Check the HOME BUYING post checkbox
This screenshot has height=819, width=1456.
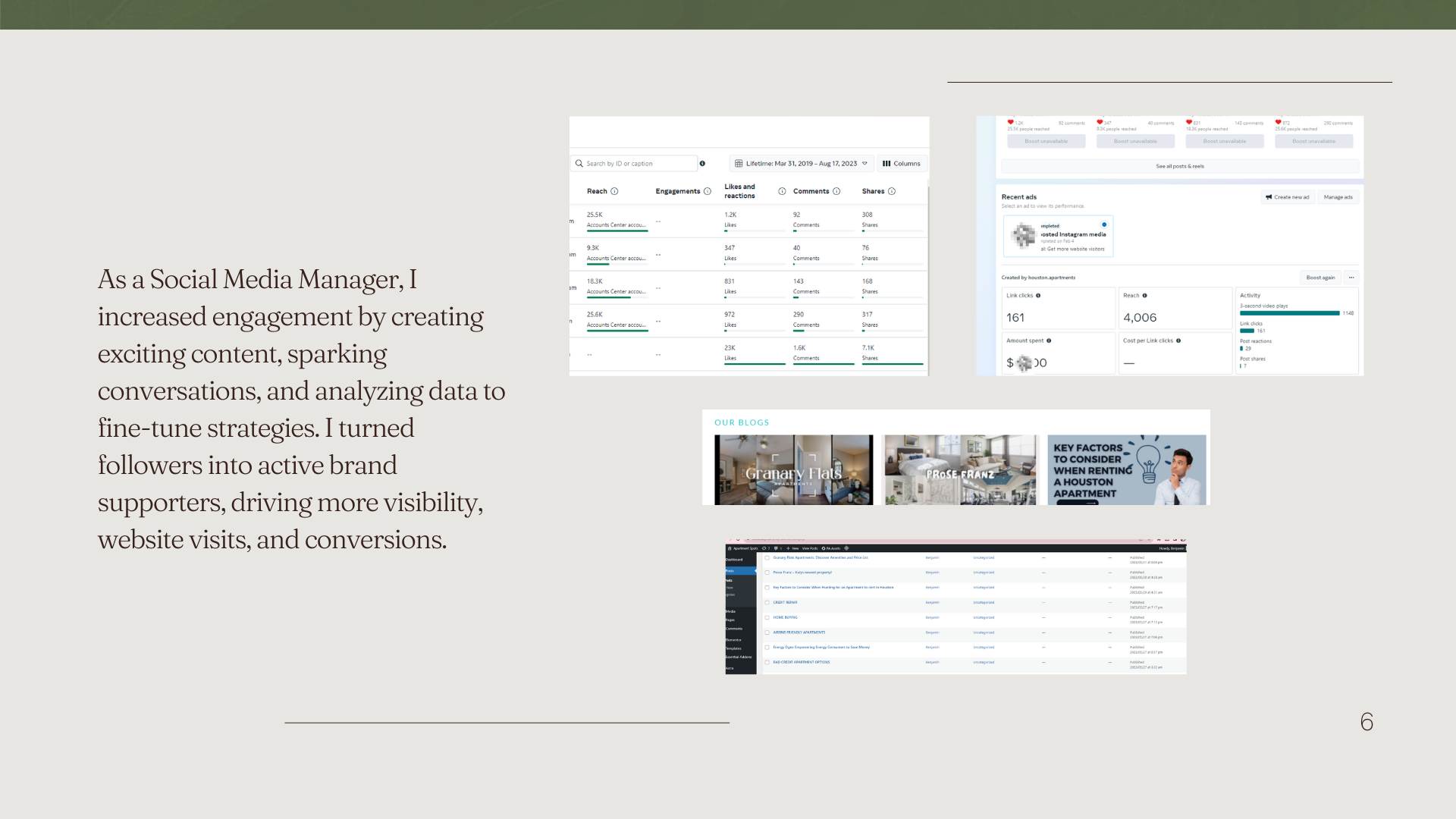pyautogui.click(x=767, y=617)
